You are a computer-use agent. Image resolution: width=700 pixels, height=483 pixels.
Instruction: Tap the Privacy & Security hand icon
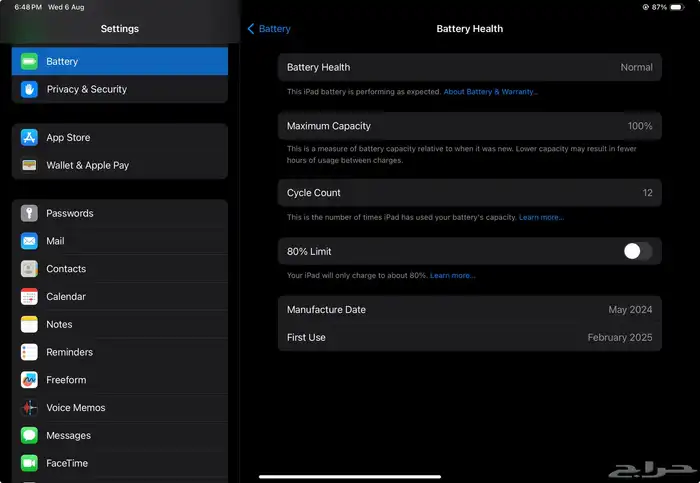pyautogui.click(x=29, y=89)
